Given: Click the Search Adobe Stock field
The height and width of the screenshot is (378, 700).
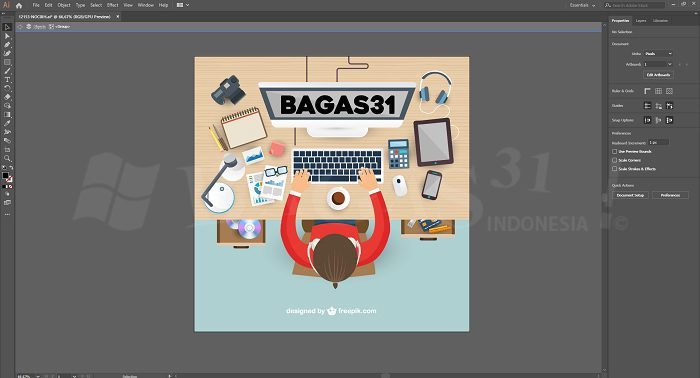Looking at the screenshot, I should pos(635,5).
